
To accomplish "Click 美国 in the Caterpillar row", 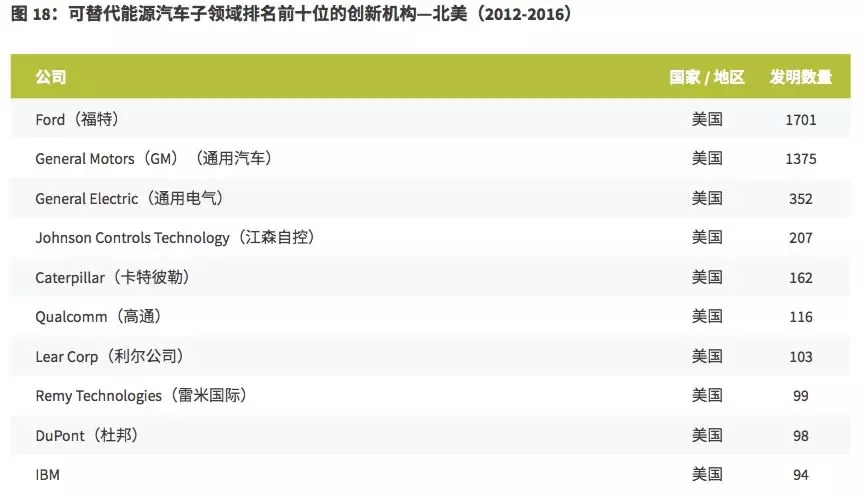I will (x=707, y=277).
